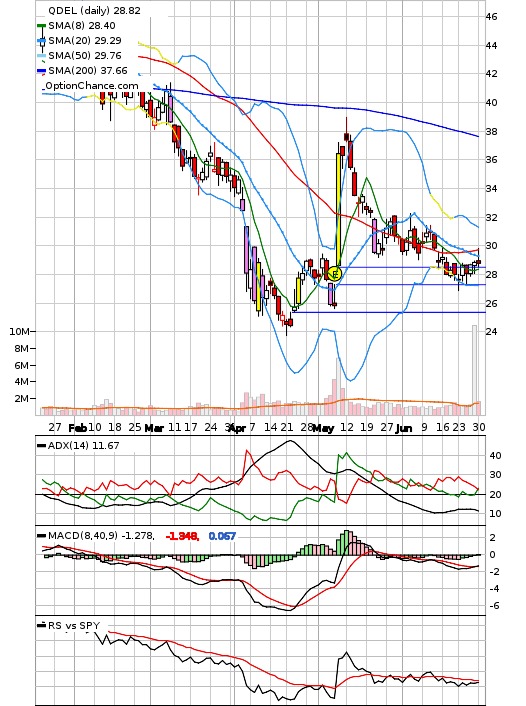Open the OptionChance.com watermark link
Image resolution: width=526 pixels, height=706 pixels.
pos(91,86)
